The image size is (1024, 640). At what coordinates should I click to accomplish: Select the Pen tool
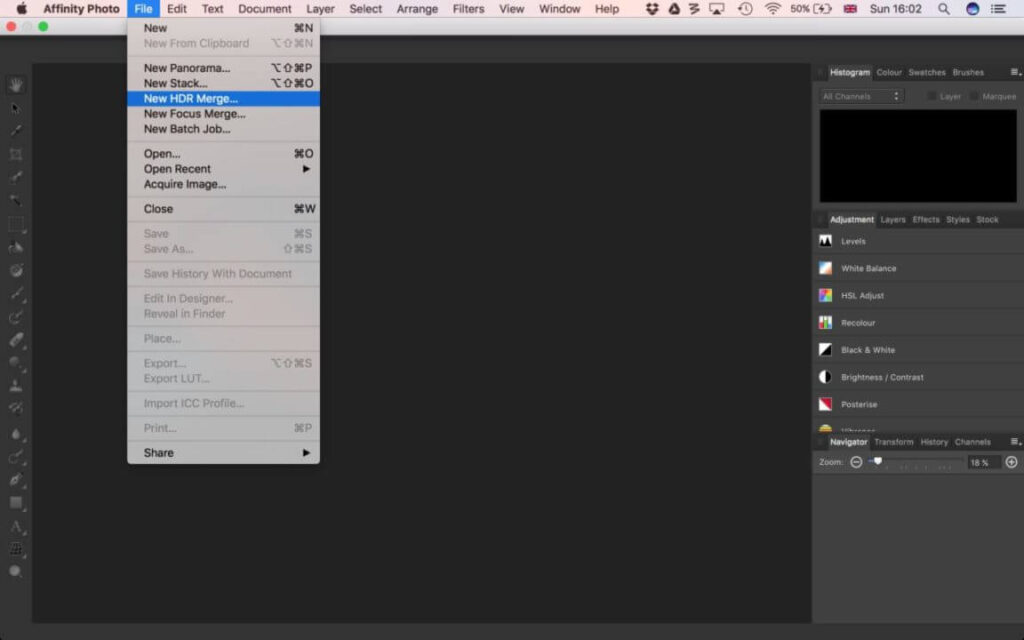(16, 479)
